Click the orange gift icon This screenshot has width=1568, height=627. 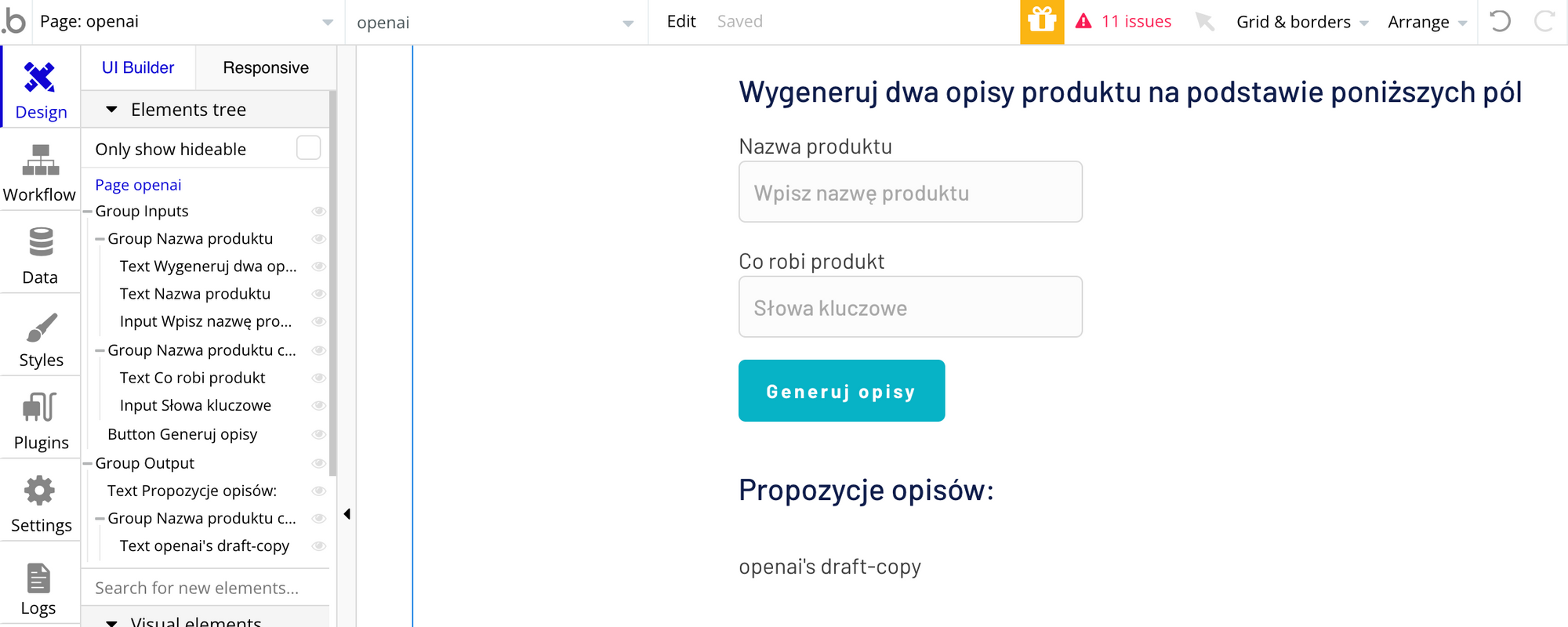(1042, 21)
